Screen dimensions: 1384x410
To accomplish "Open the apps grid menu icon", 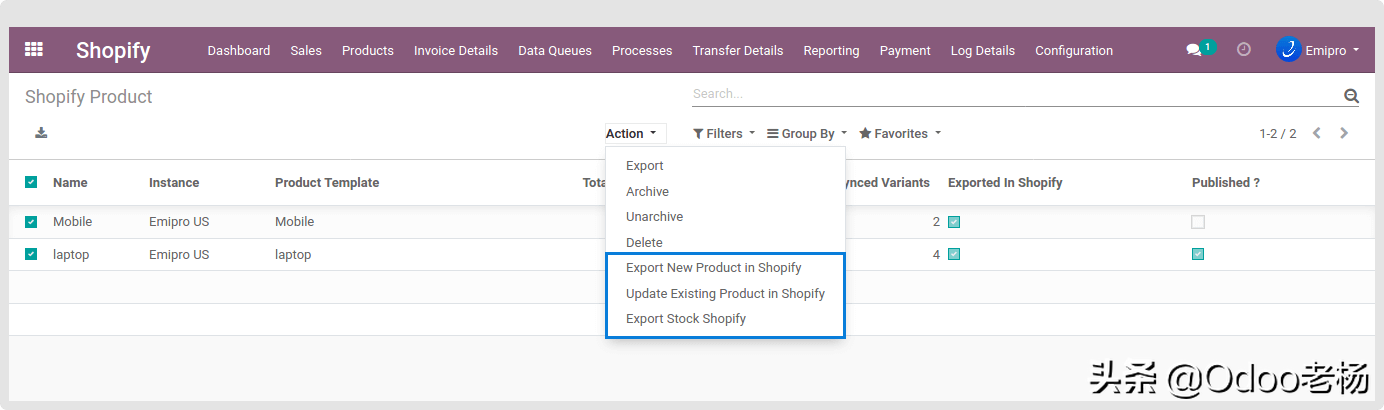I will (x=34, y=49).
